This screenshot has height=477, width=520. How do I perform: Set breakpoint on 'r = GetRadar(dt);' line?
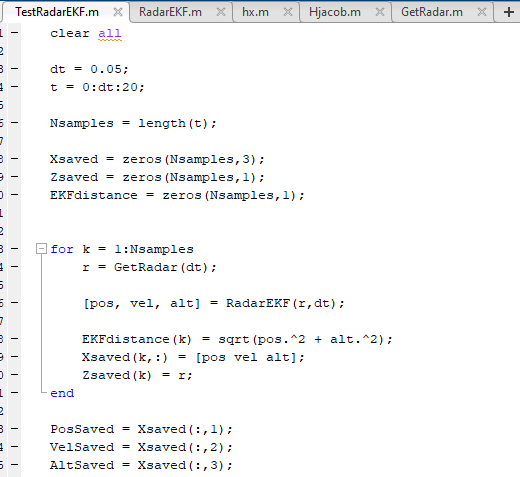[14, 267]
